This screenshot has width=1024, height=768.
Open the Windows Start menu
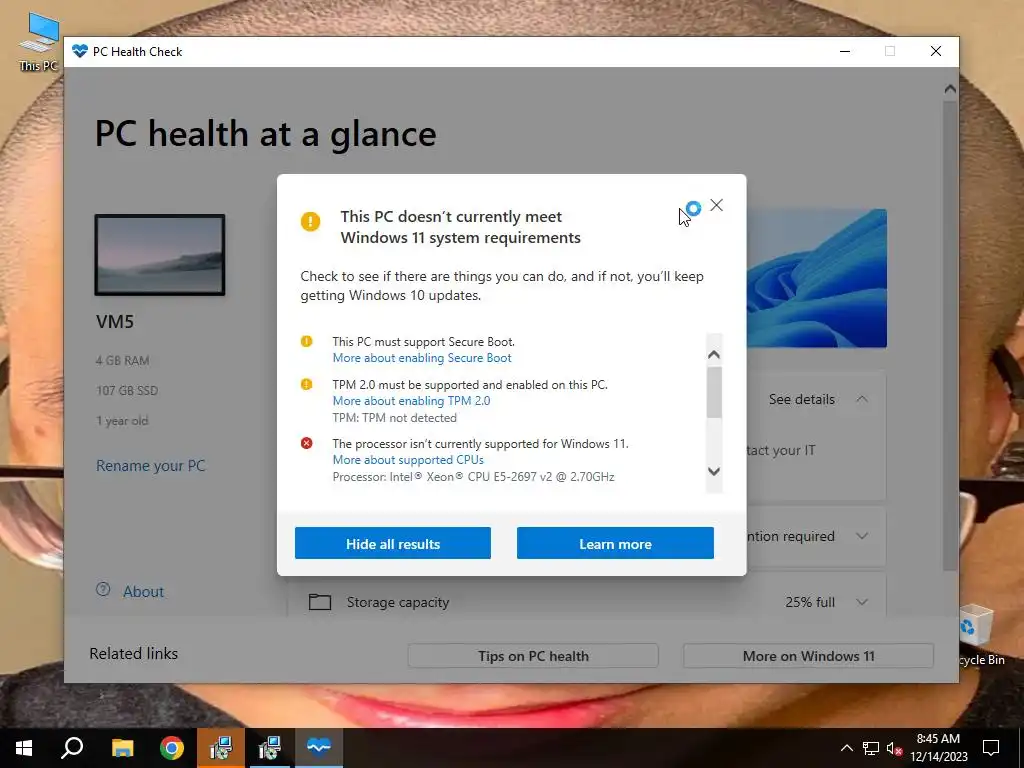pyautogui.click(x=24, y=748)
